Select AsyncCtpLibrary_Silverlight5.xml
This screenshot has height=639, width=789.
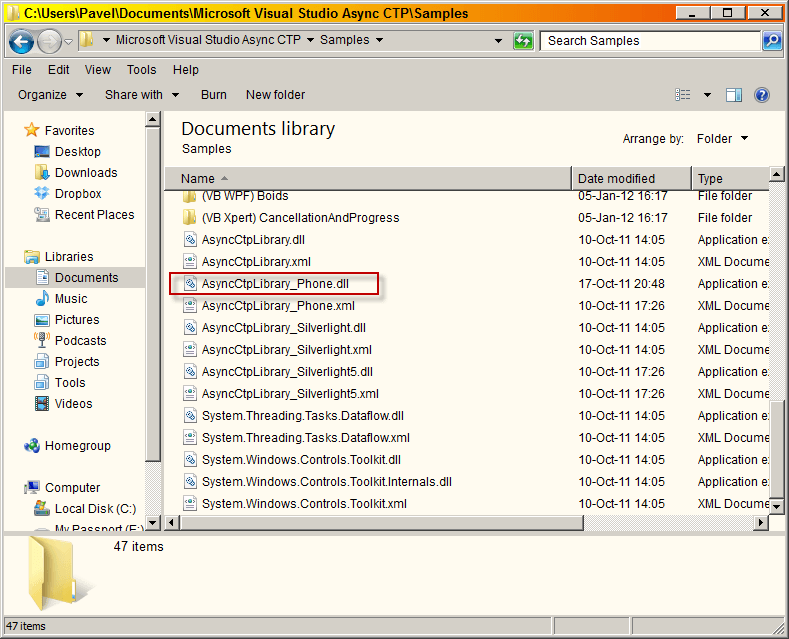(290, 394)
